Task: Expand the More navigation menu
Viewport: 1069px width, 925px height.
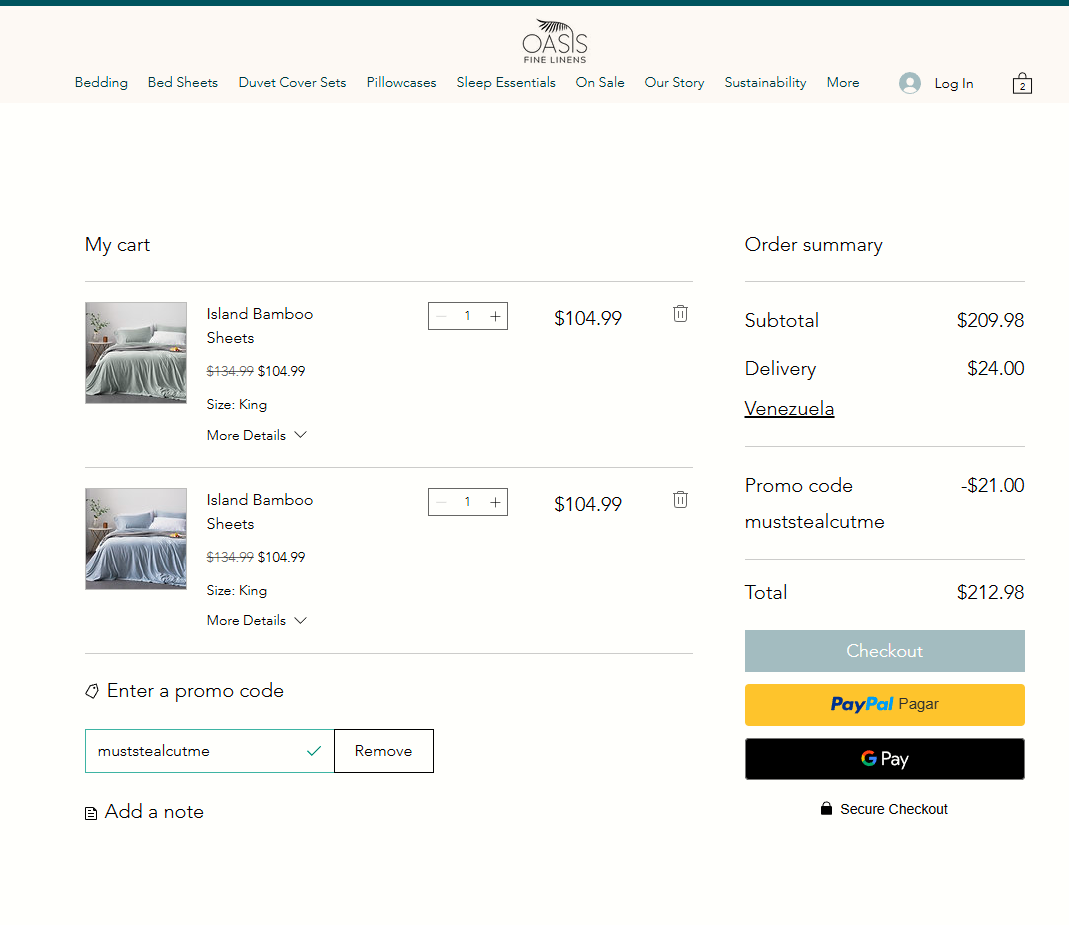Action: pos(843,82)
